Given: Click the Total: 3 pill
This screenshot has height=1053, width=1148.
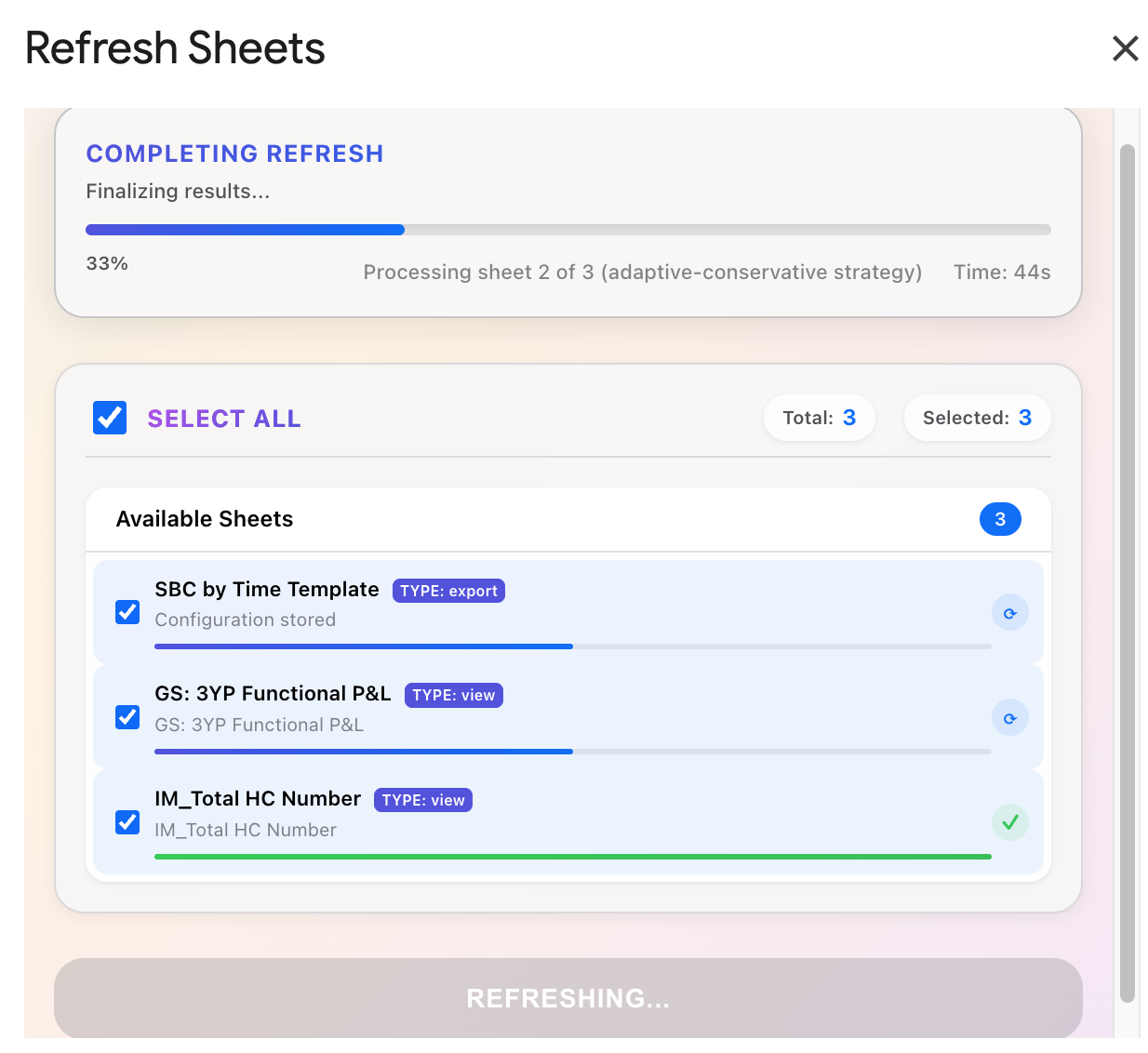Looking at the screenshot, I should point(819,418).
